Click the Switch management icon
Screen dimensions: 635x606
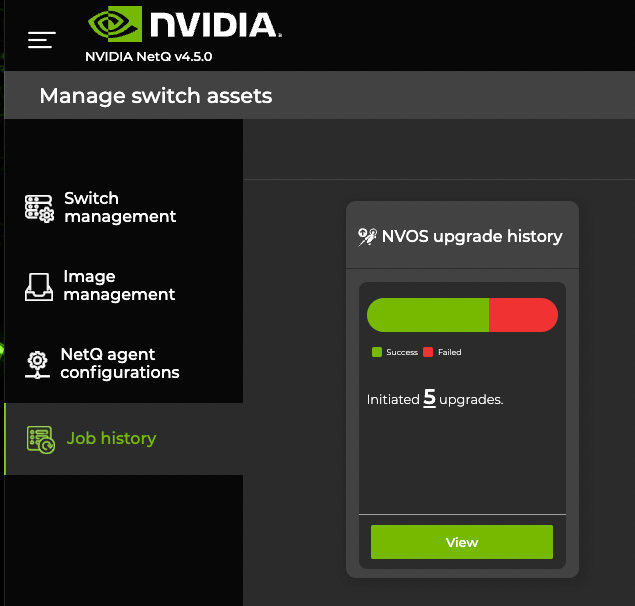(38, 208)
